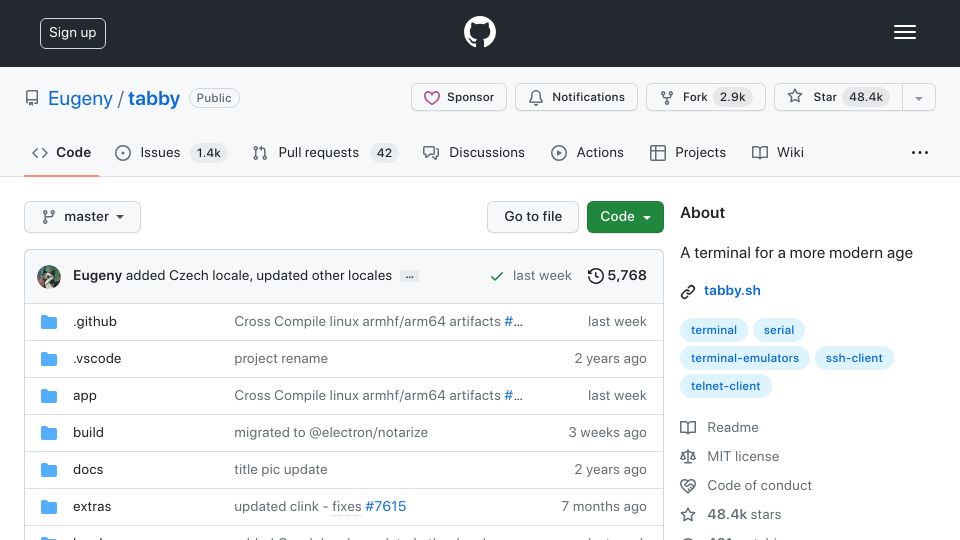Open the build folder name
The width and height of the screenshot is (960, 540).
pyautogui.click(x=88, y=433)
